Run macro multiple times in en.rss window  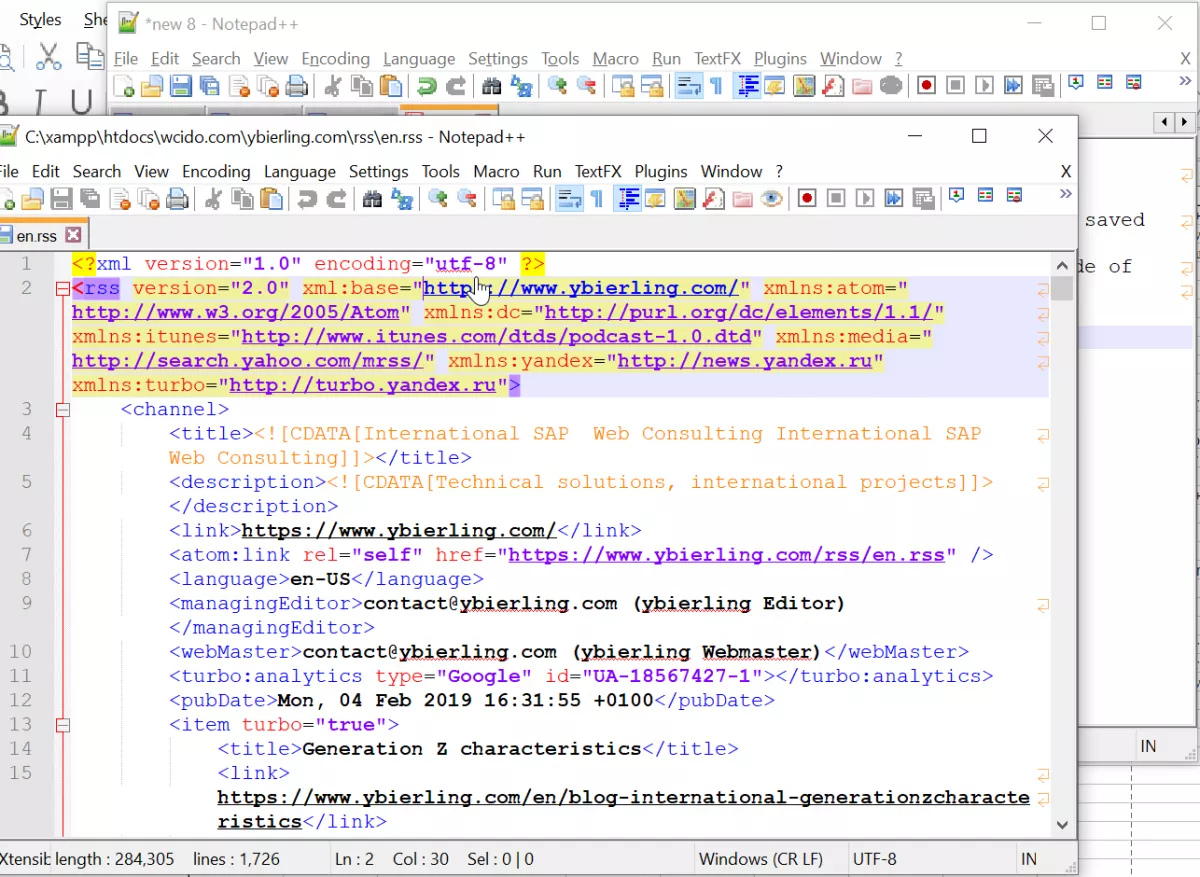tap(894, 198)
